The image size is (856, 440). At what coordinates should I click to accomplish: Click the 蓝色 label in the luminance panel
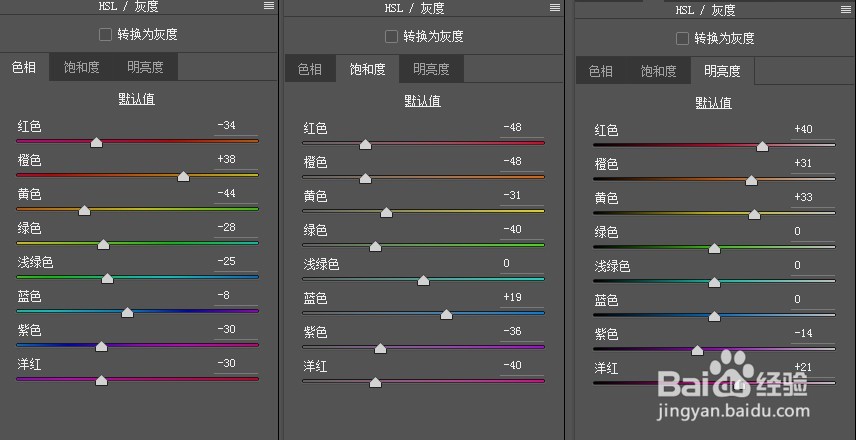607,300
